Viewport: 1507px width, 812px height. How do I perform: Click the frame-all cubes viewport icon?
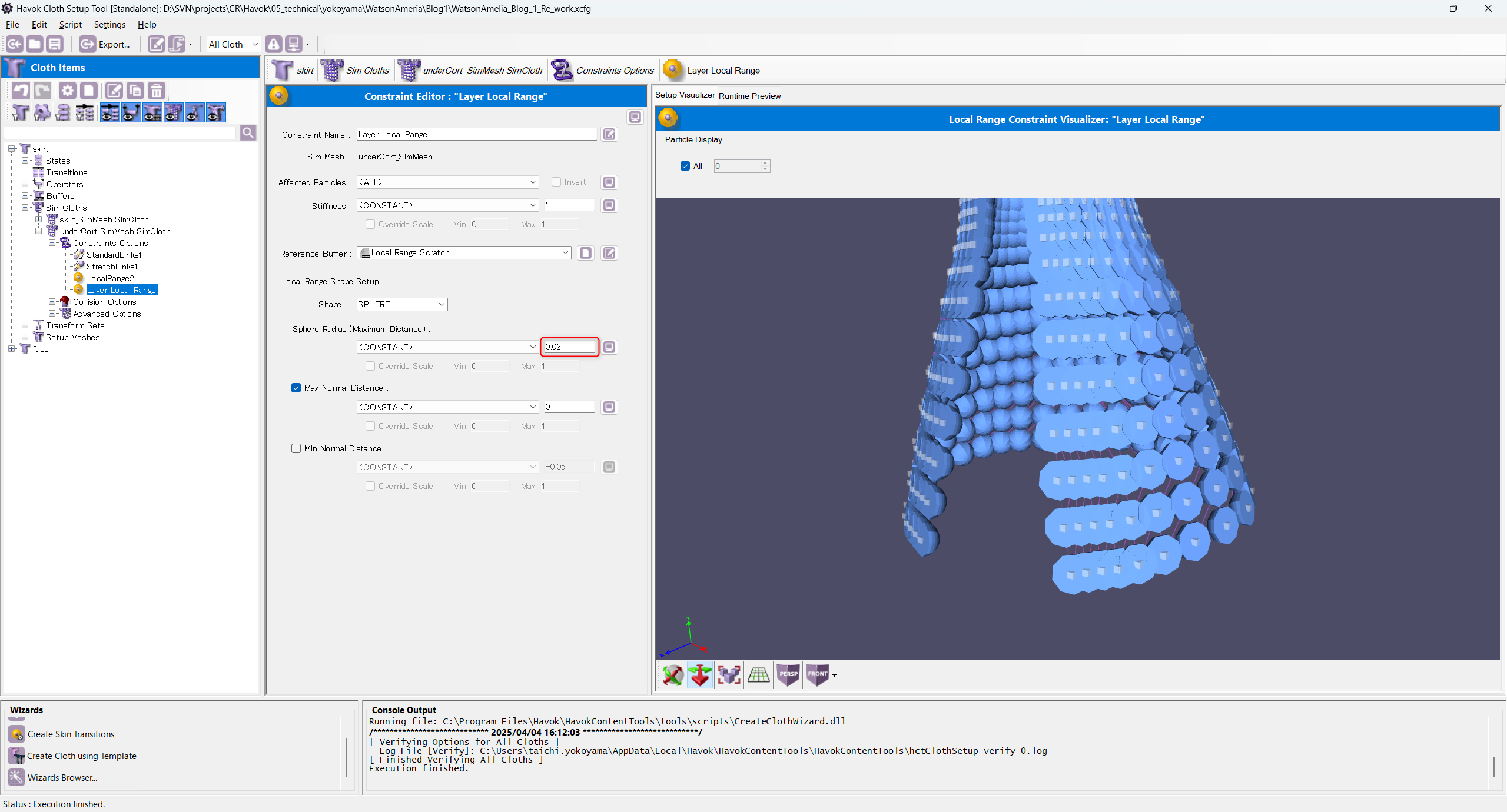(729, 675)
